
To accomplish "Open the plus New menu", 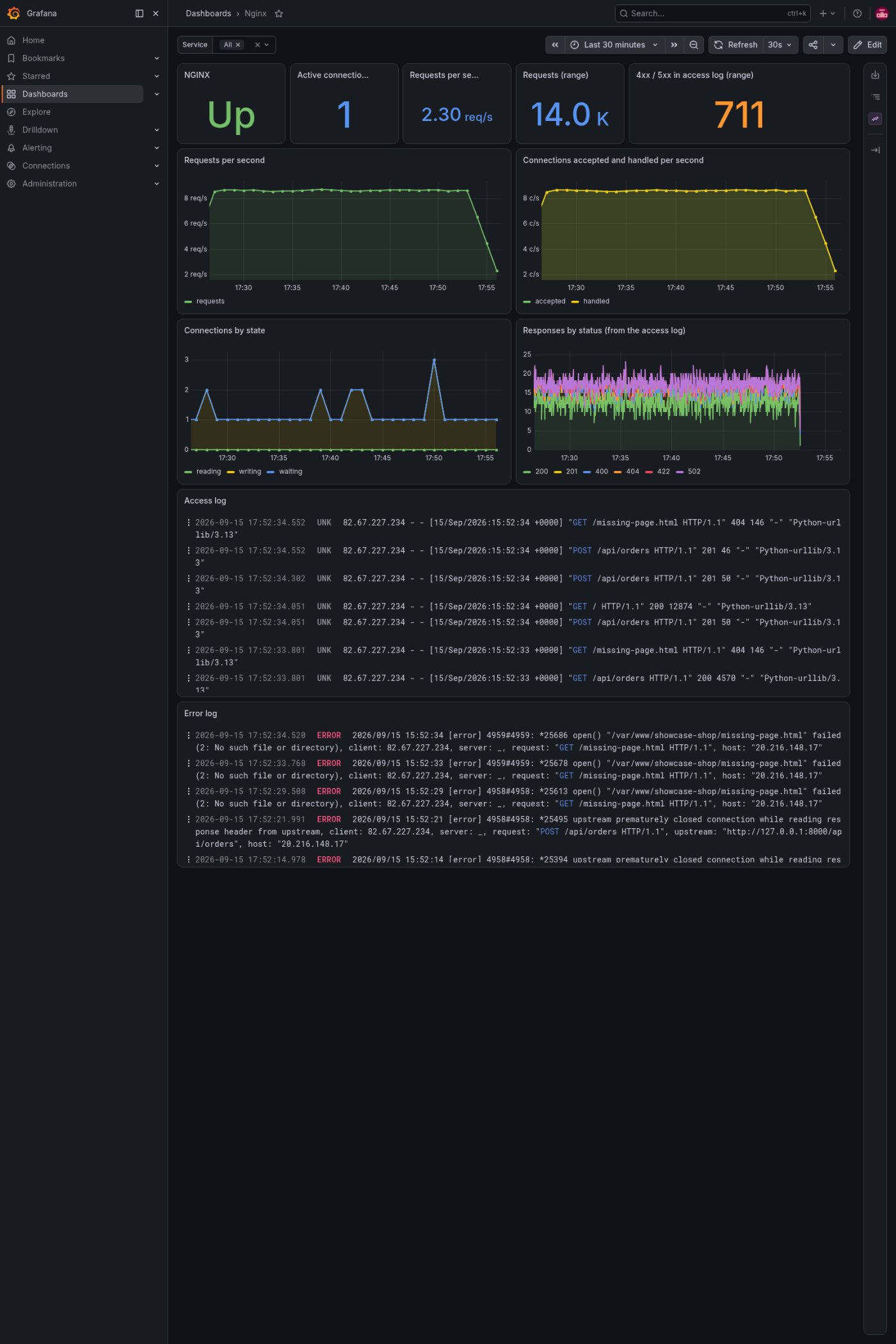I will click(827, 13).
